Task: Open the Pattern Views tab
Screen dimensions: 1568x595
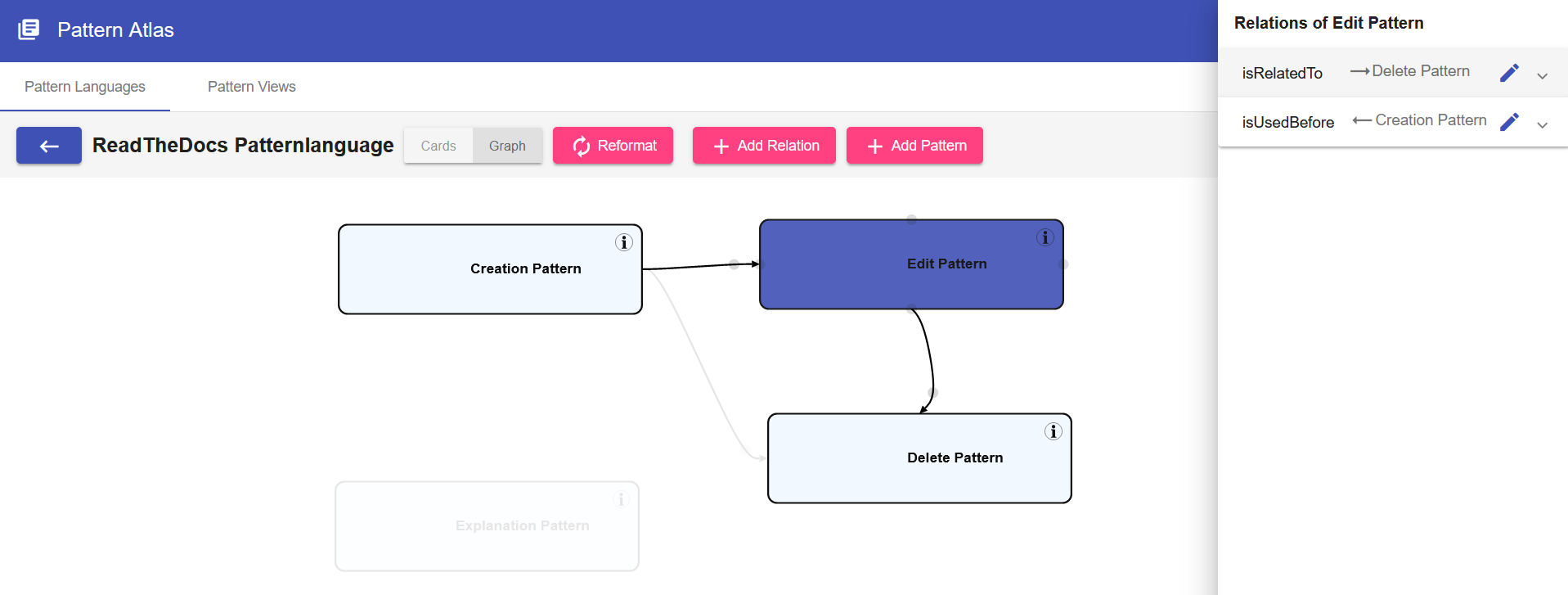Action: coord(252,87)
